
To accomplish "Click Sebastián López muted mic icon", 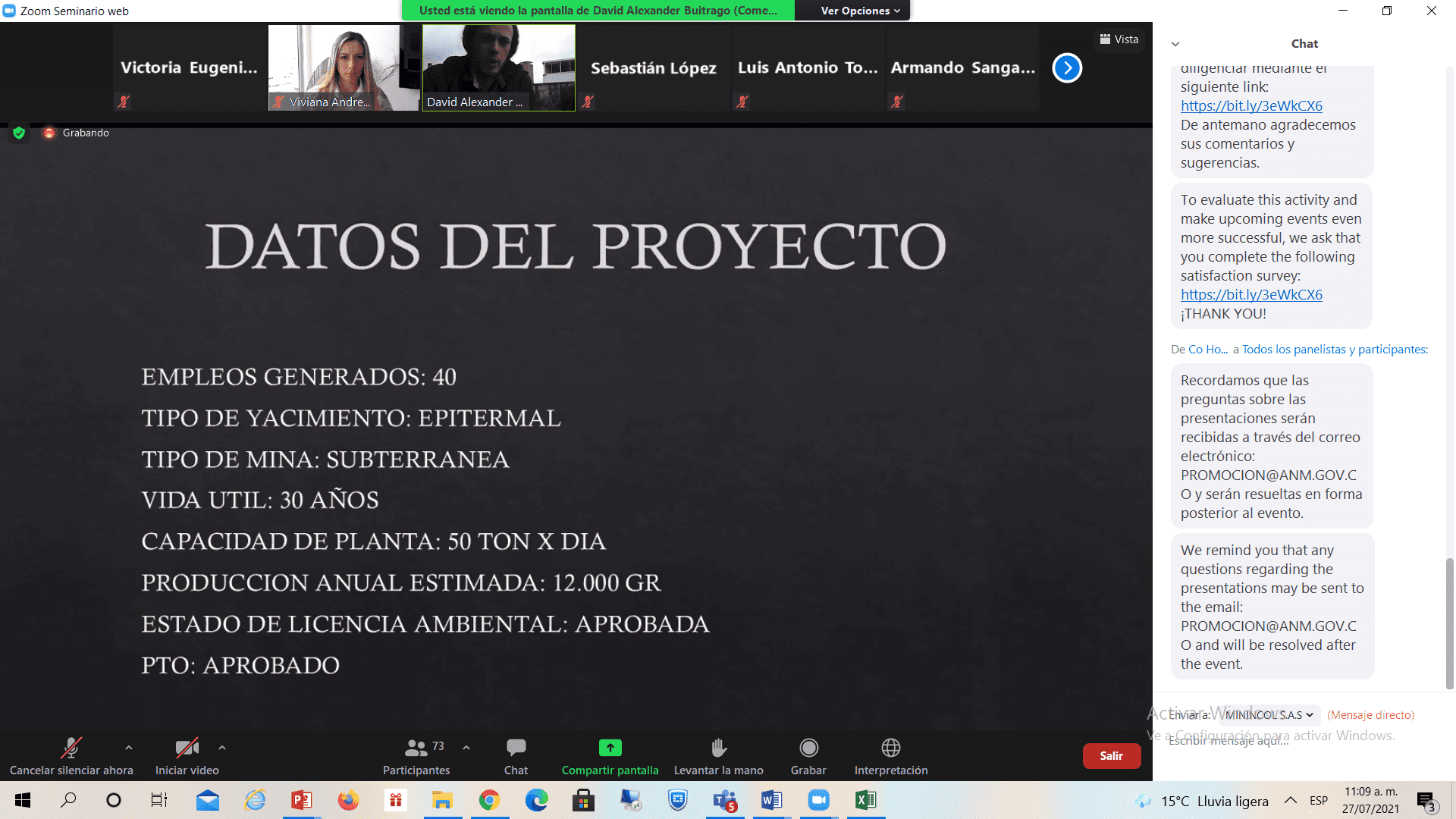I will tap(588, 101).
